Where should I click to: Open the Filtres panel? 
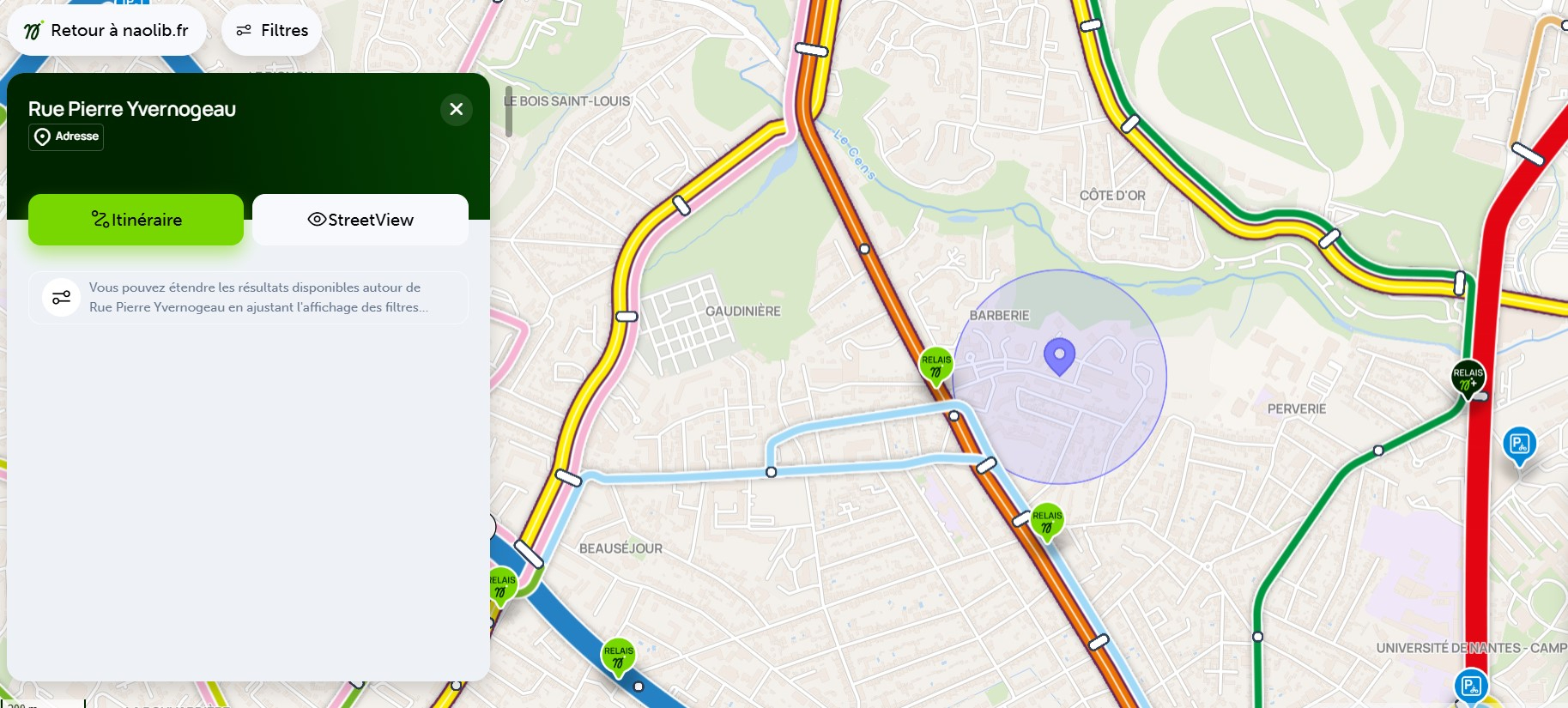point(271,30)
